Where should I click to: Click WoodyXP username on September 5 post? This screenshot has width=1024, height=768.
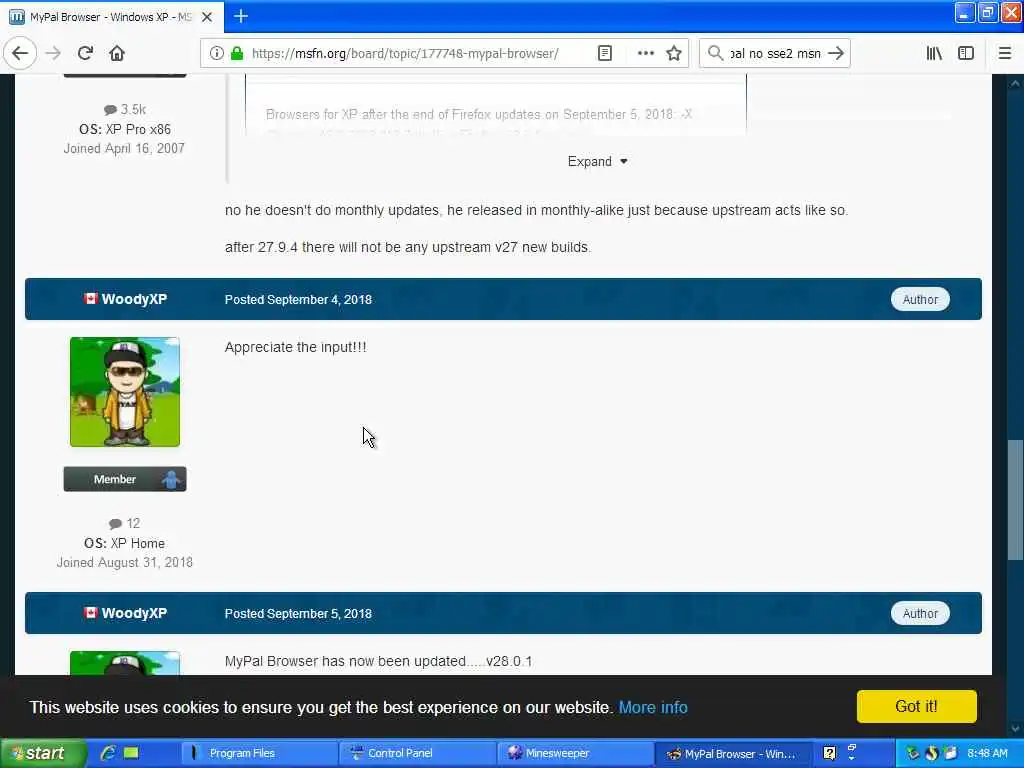[135, 613]
